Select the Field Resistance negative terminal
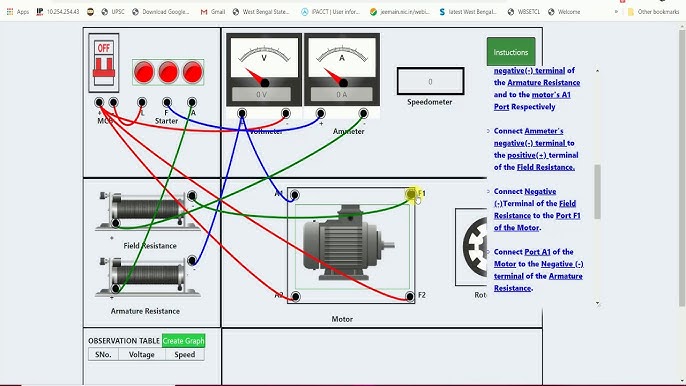 point(192,196)
